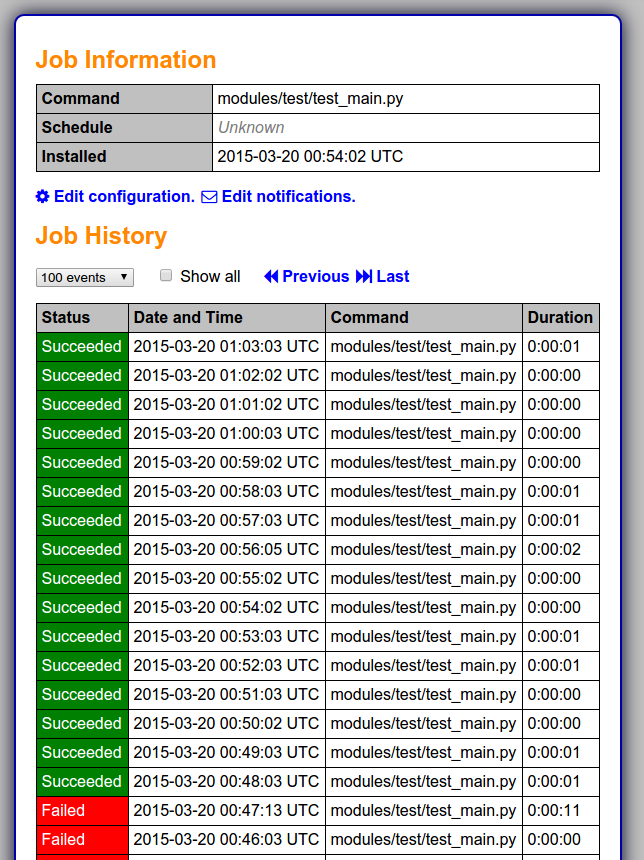Select date 2015-03-20 00:59:02 UTC
The image size is (644, 860).
(226, 463)
